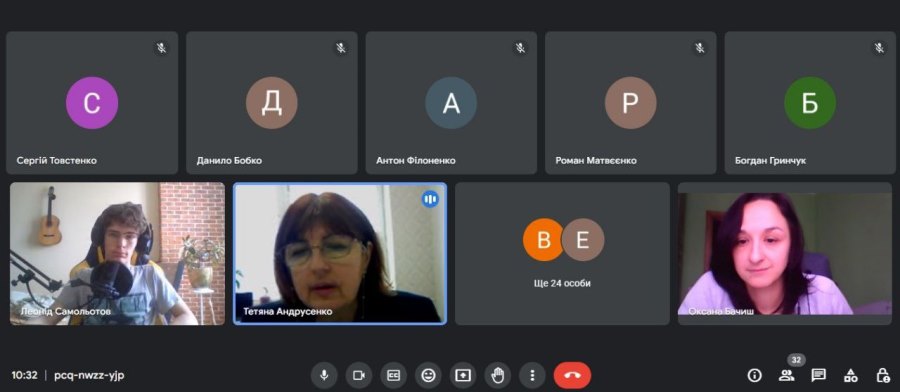This screenshot has height=392, width=900.
Task: Toggle closed captions
Action: [393, 375]
